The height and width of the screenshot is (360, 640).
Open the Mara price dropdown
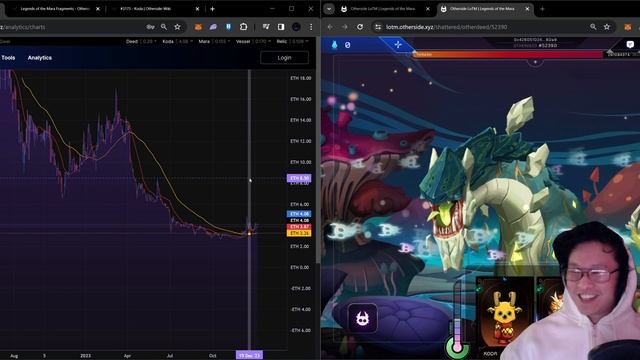point(214,41)
